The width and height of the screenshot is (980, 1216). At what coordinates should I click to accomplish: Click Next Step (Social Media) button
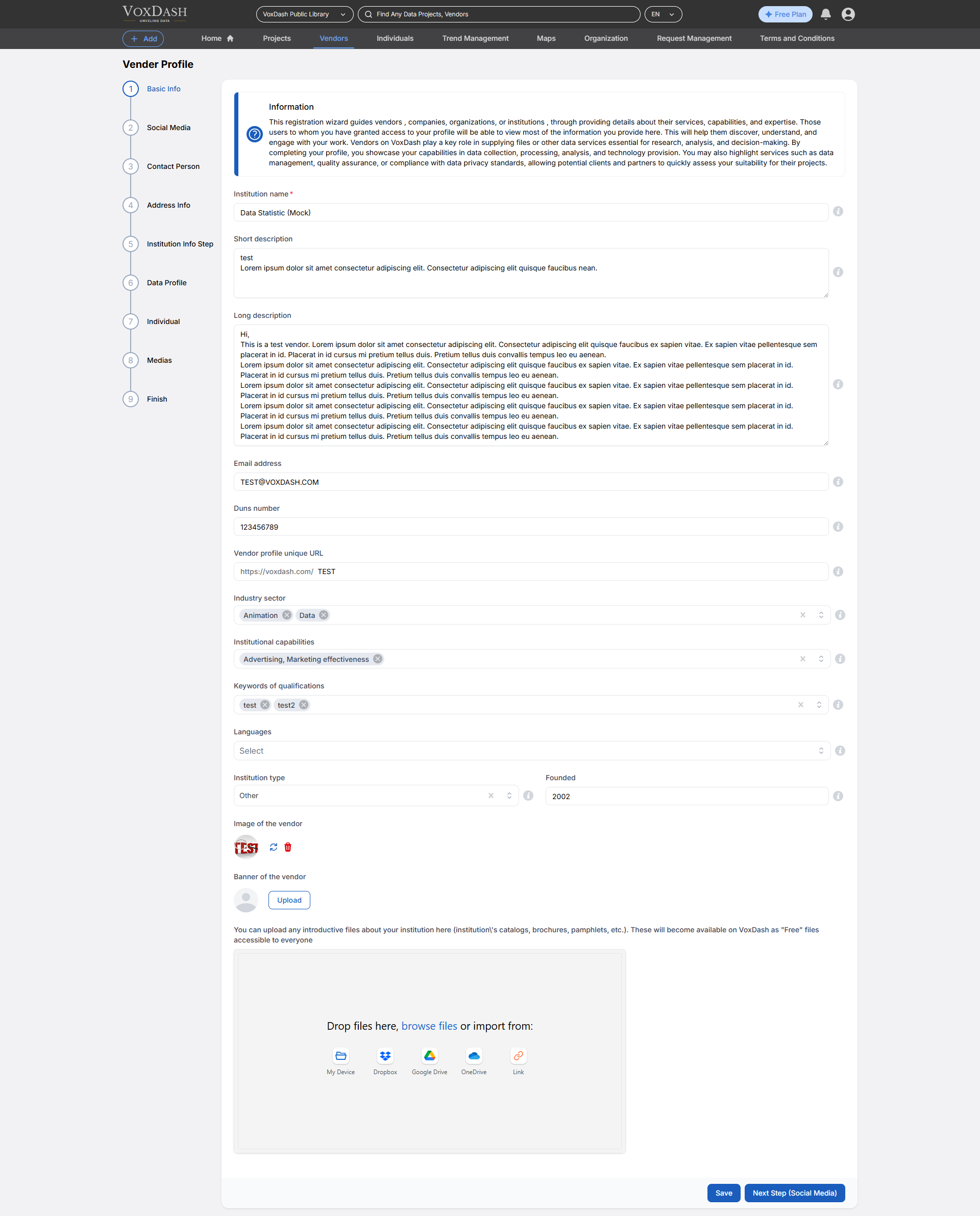pyautogui.click(x=794, y=1193)
